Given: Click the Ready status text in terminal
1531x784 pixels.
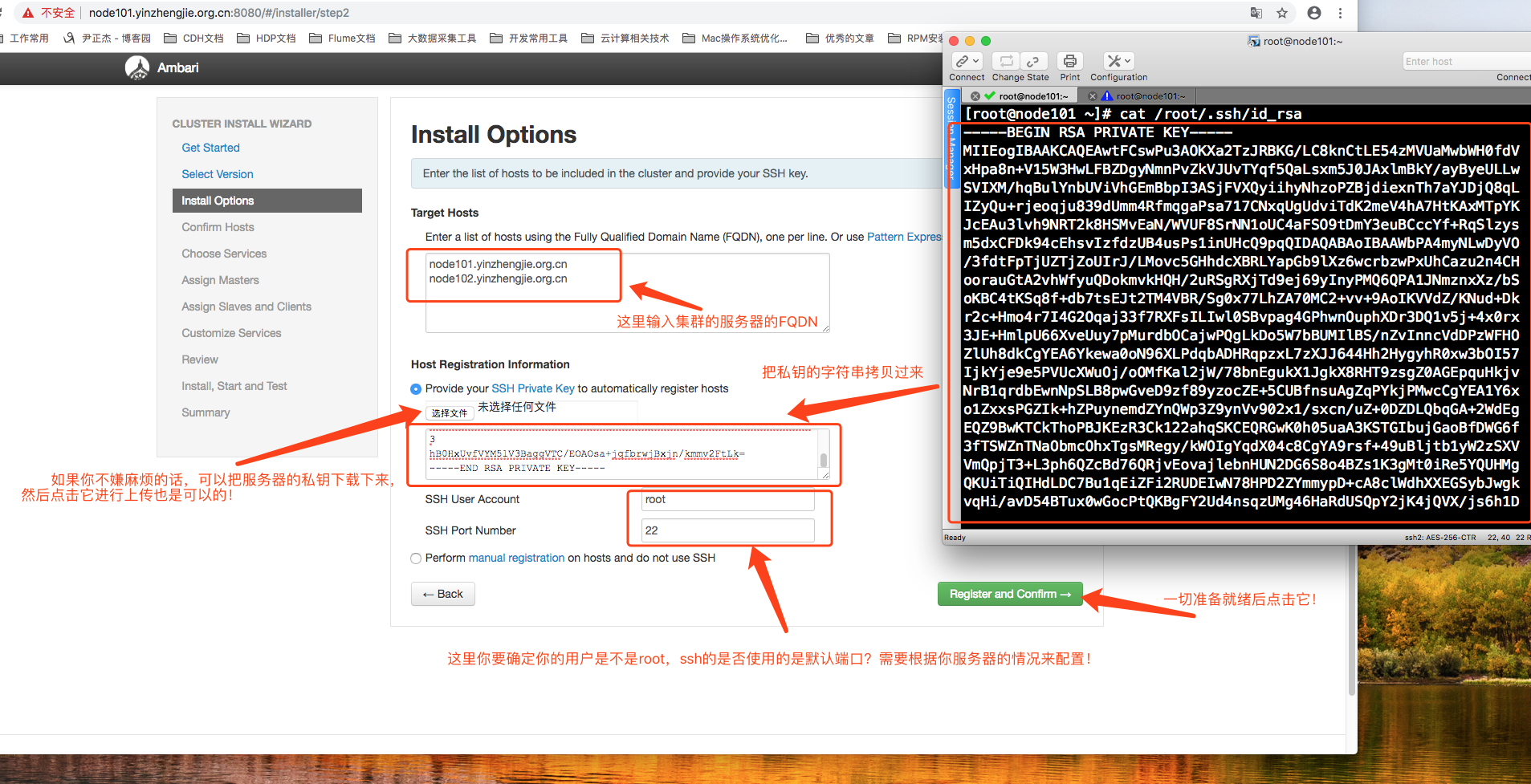Looking at the screenshot, I should pyautogui.click(x=955, y=538).
